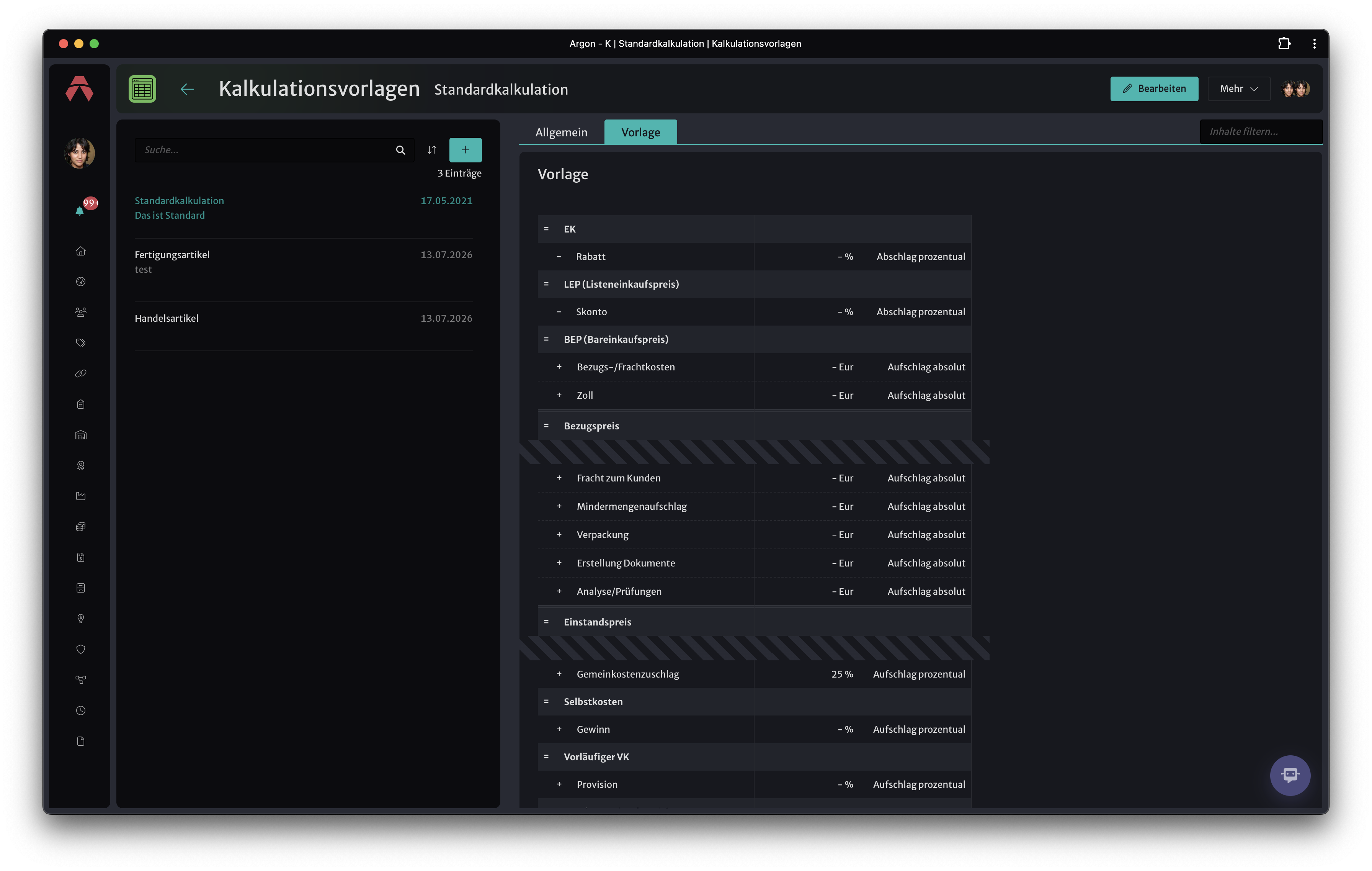The image size is (1372, 871).
Task: Go back with the left arrow
Action: (x=187, y=89)
